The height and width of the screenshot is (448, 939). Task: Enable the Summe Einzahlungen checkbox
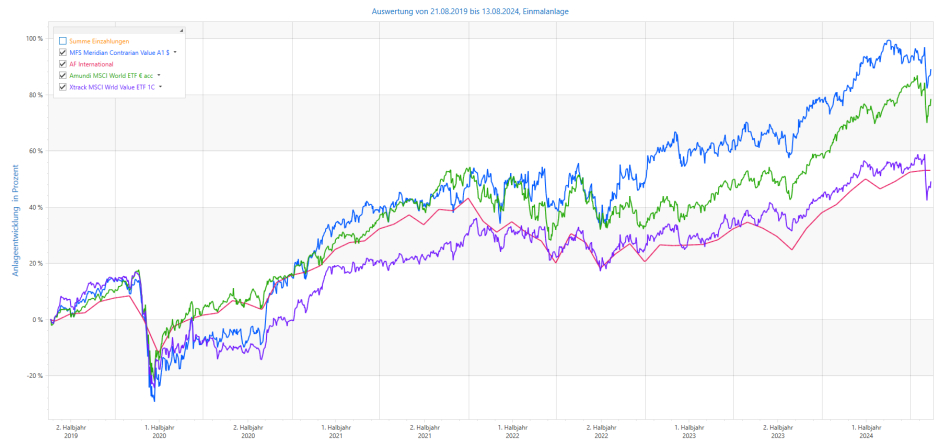point(63,41)
